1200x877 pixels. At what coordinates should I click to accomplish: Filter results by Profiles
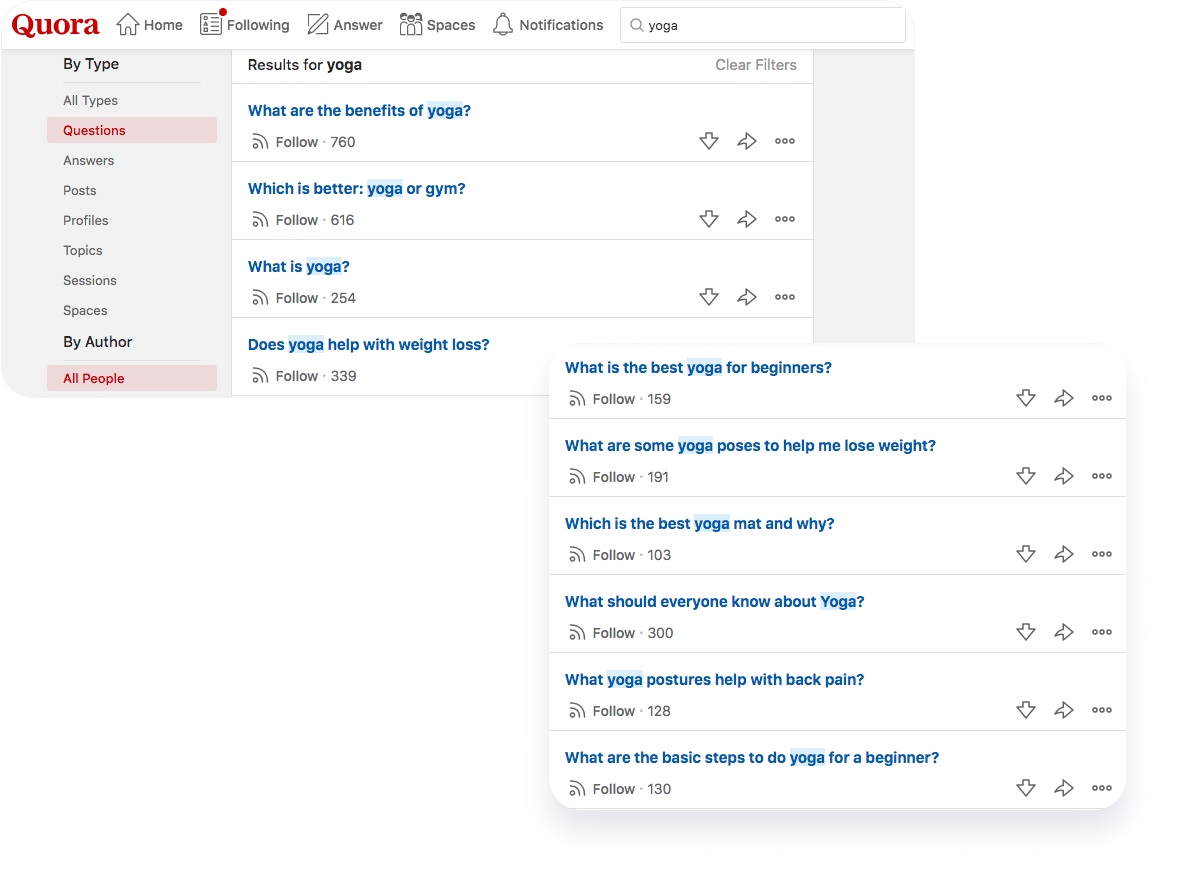coord(86,220)
